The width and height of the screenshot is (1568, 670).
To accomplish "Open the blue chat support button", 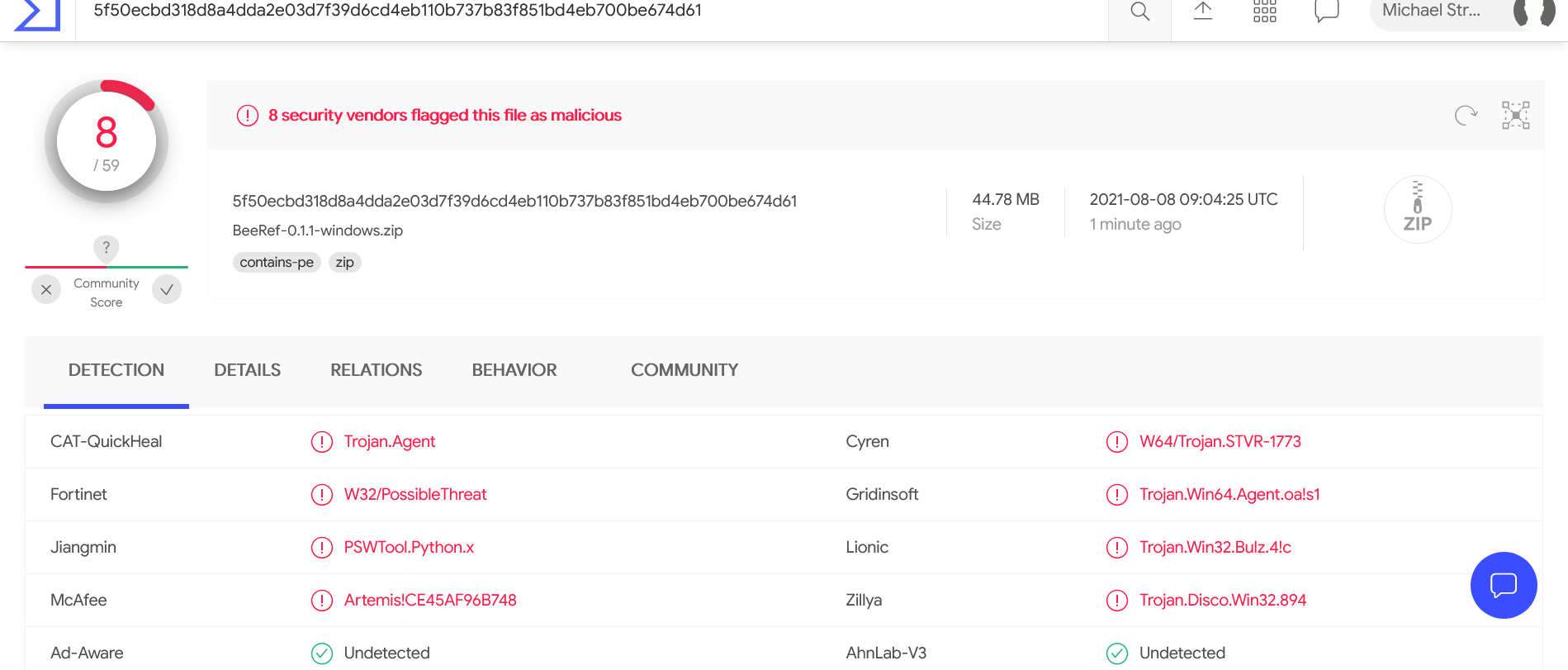I will tap(1503, 585).
